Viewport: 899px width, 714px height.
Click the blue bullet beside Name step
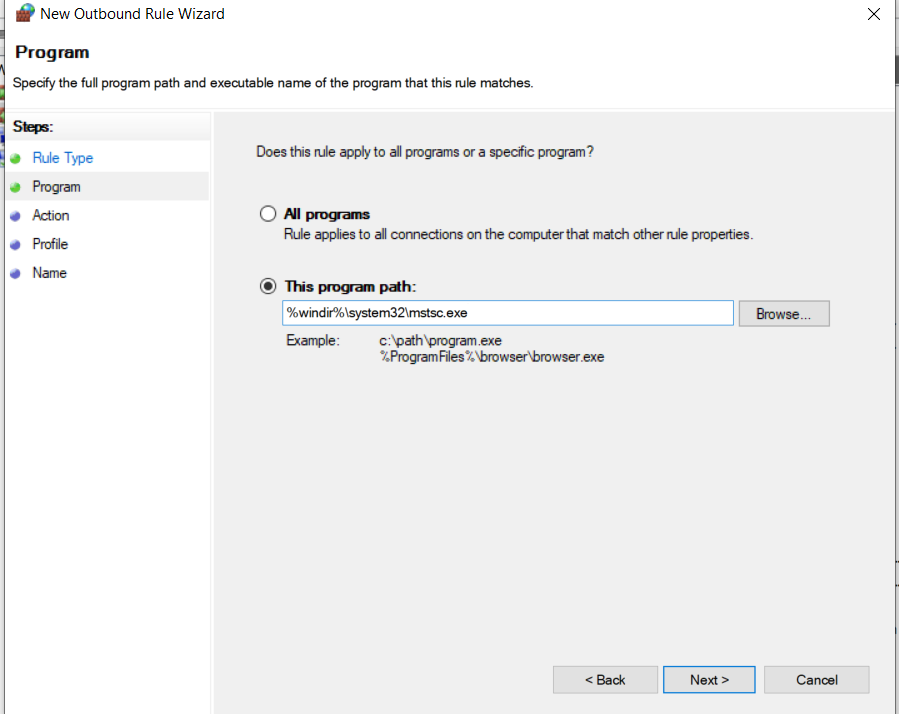tap(16, 274)
